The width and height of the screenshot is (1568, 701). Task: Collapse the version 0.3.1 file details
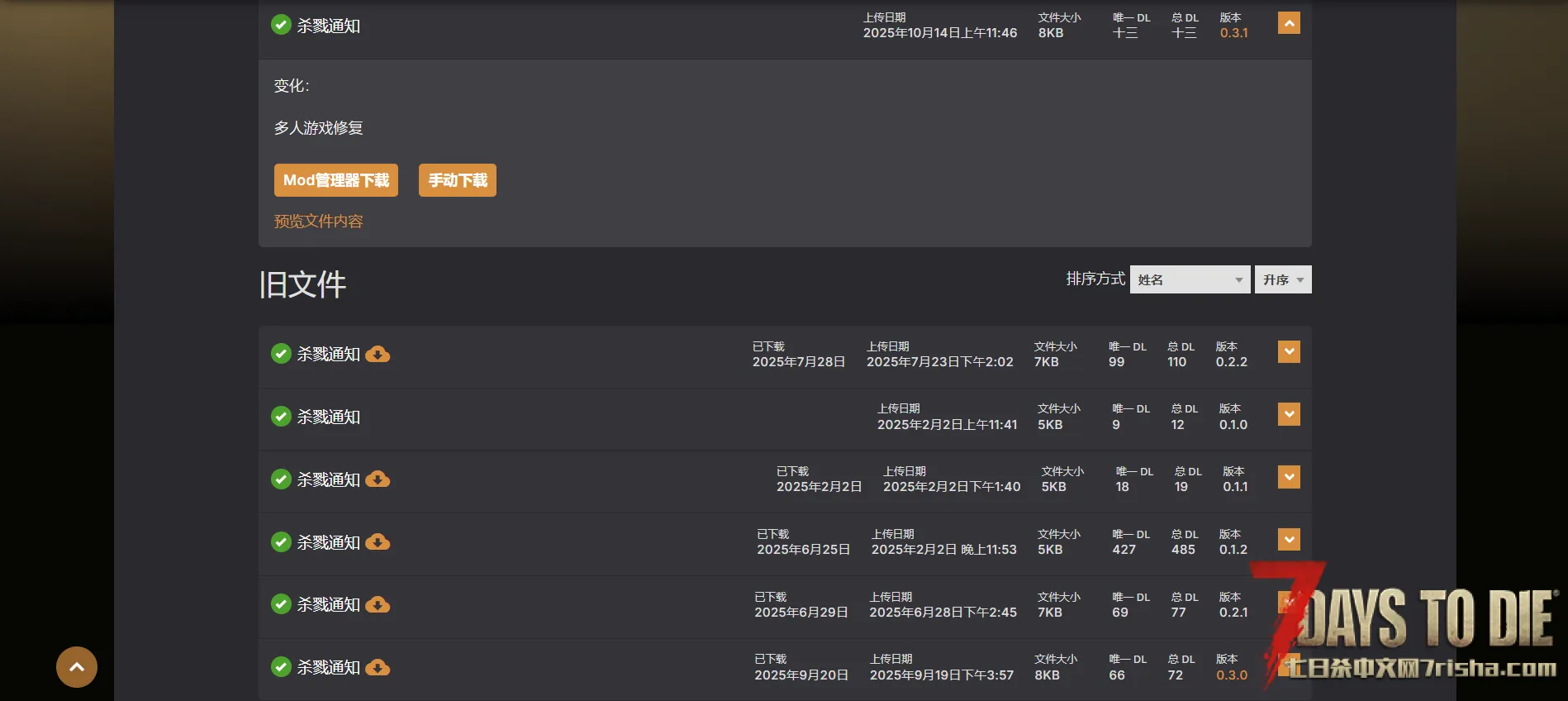1289,23
